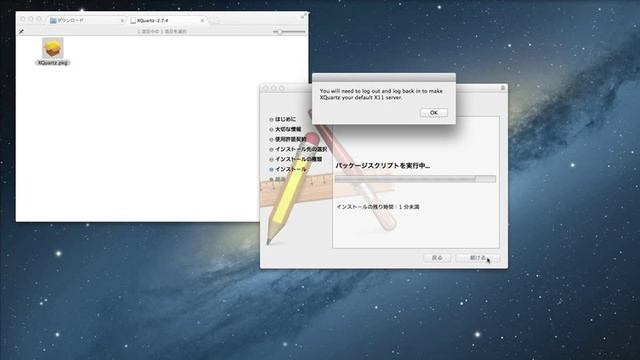The width and height of the screenshot is (640, 360).
Task: Select the はじめに installer step
Action: coord(282,119)
